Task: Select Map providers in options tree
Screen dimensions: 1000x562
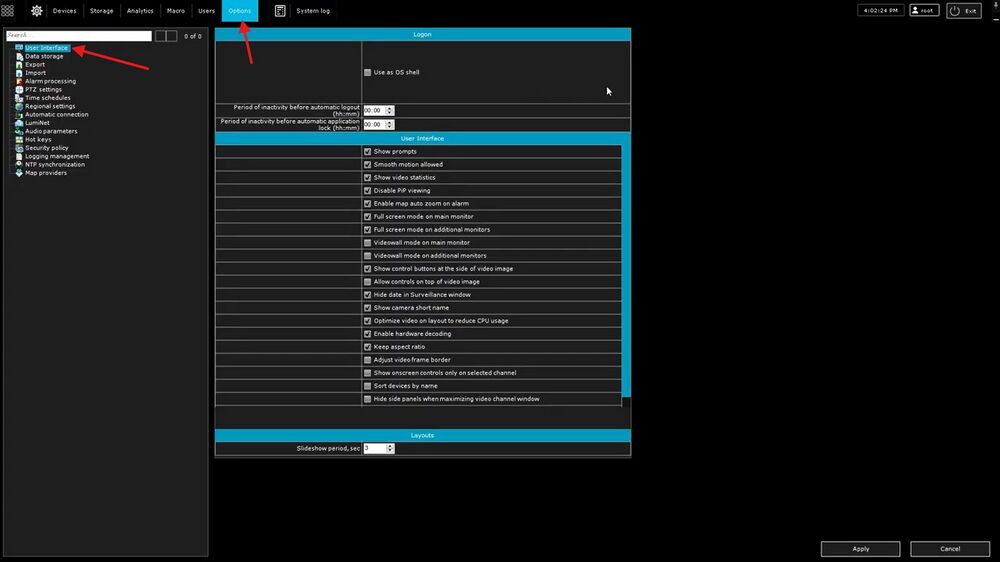Action: (x=46, y=172)
